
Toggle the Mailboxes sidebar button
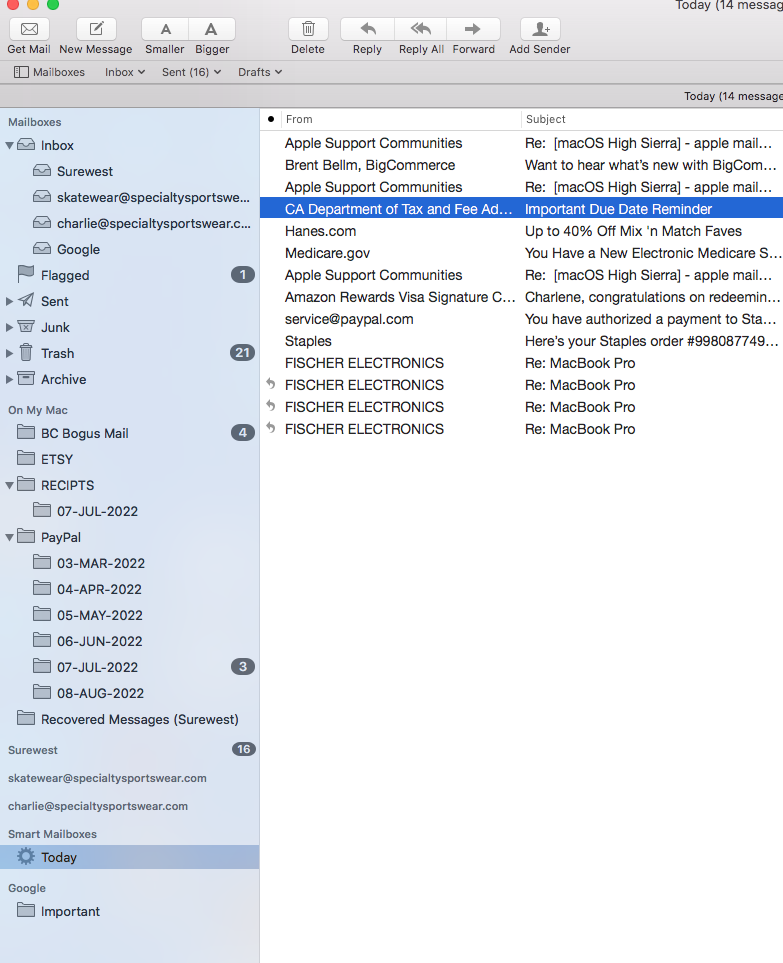pos(49,72)
